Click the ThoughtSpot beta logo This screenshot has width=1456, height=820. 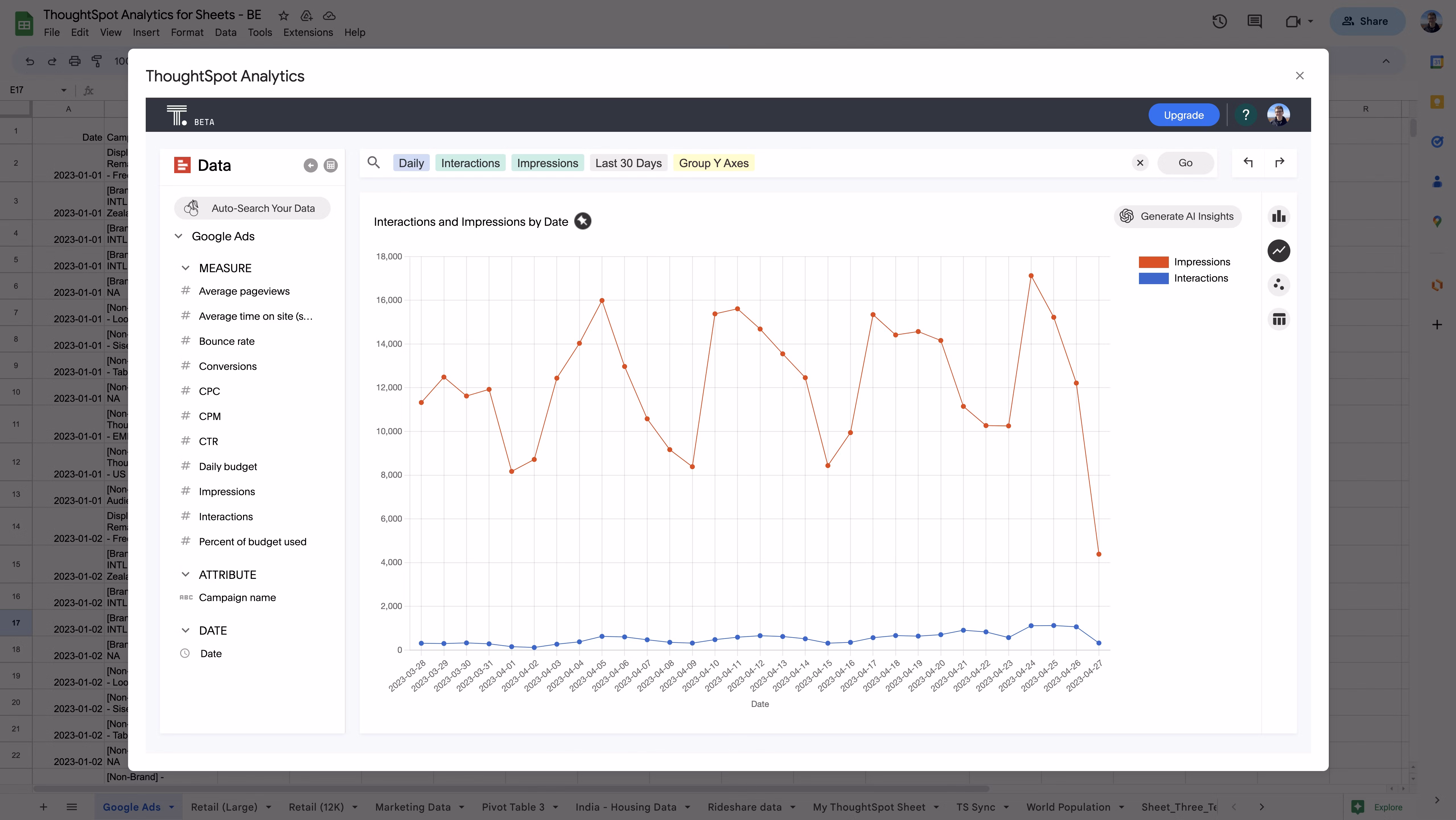coord(190,115)
